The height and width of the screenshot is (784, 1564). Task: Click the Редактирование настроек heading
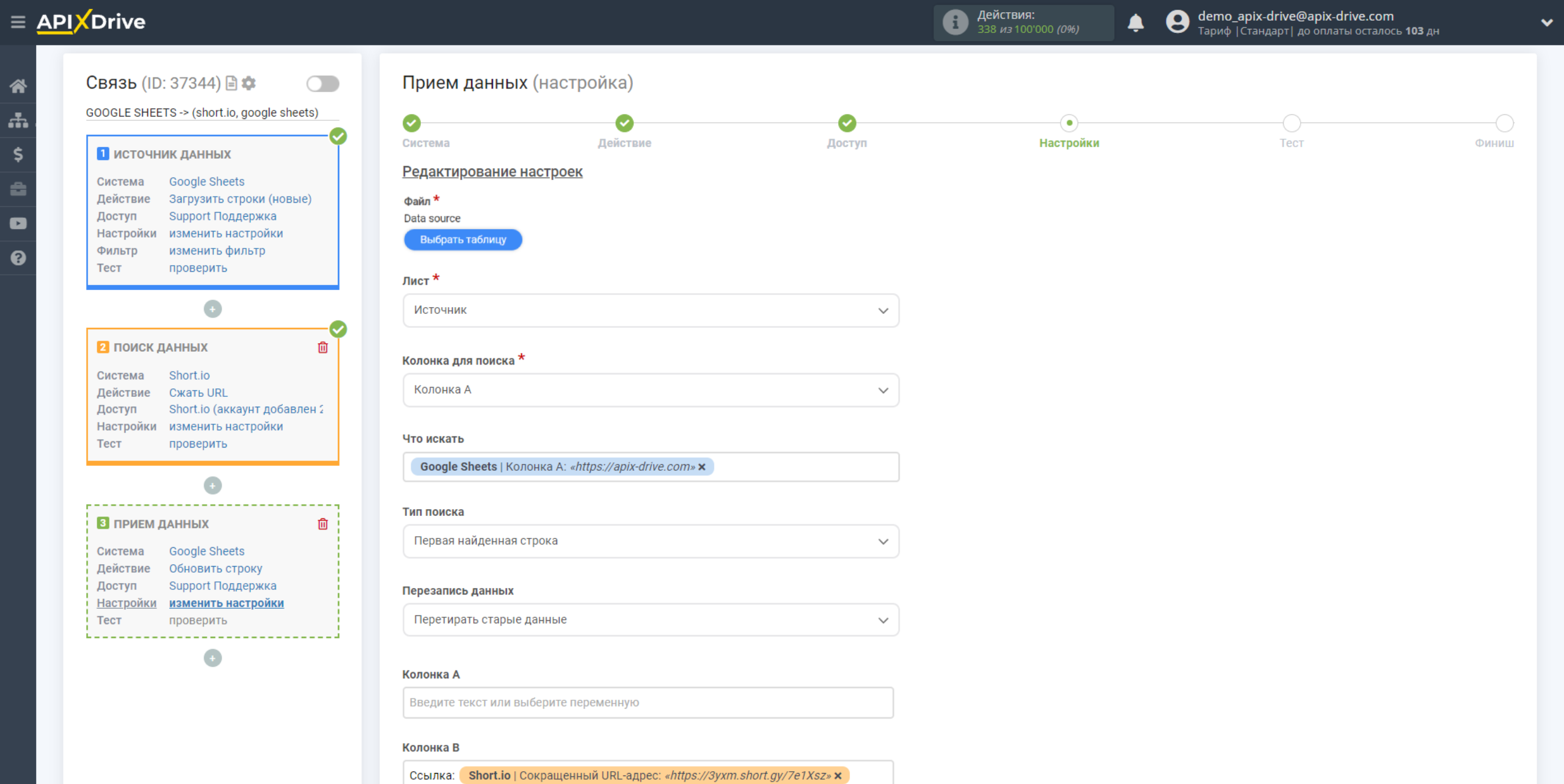[492, 172]
